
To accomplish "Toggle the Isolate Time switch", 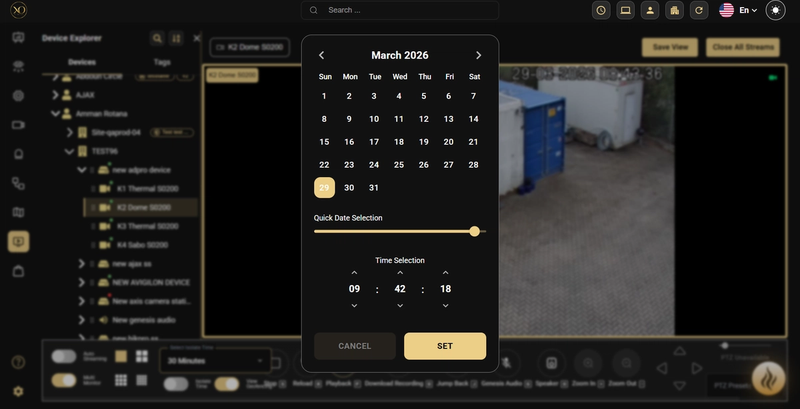I will coord(176,384).
